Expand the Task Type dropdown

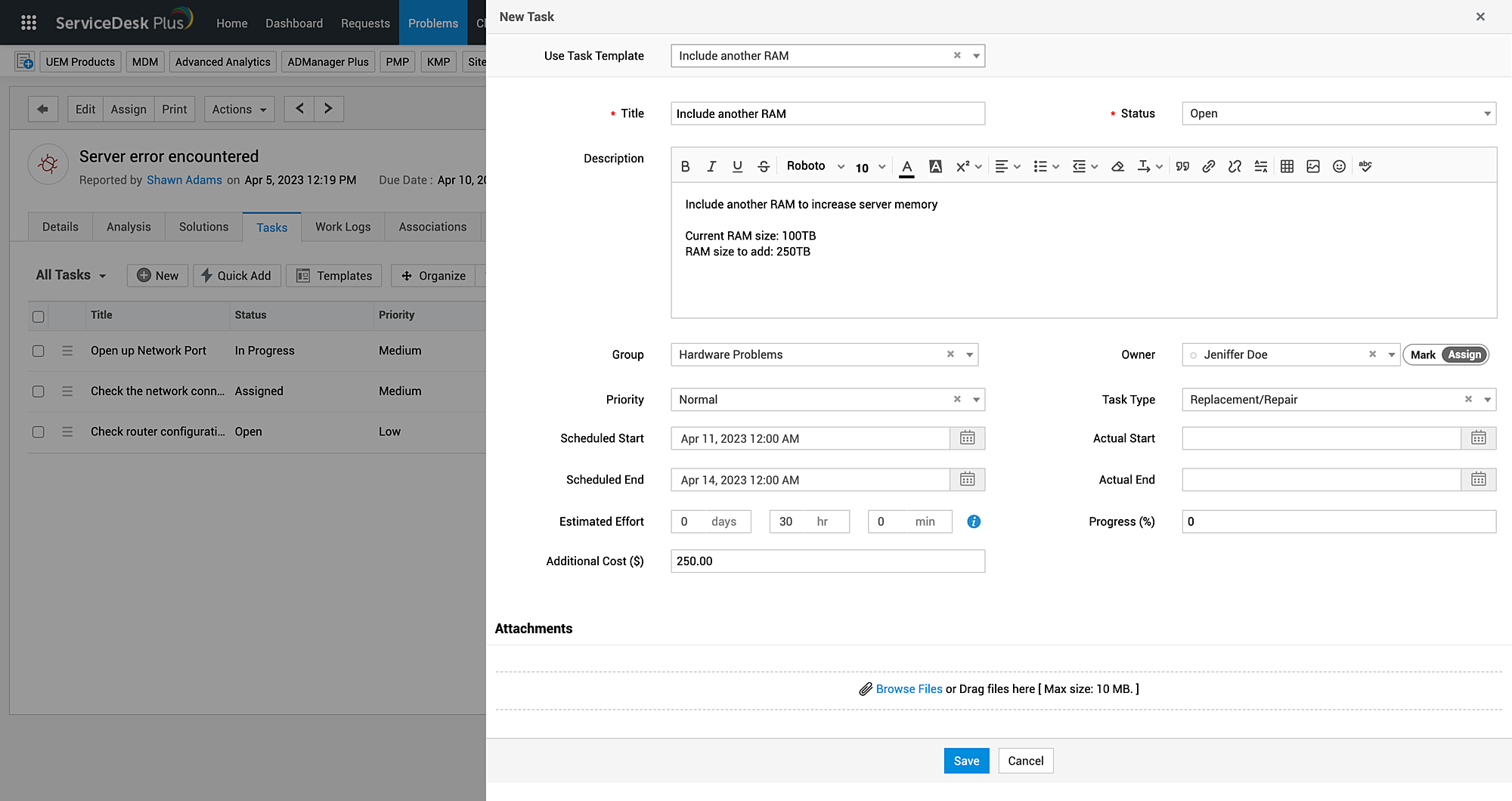click(x=1486, y=400)
